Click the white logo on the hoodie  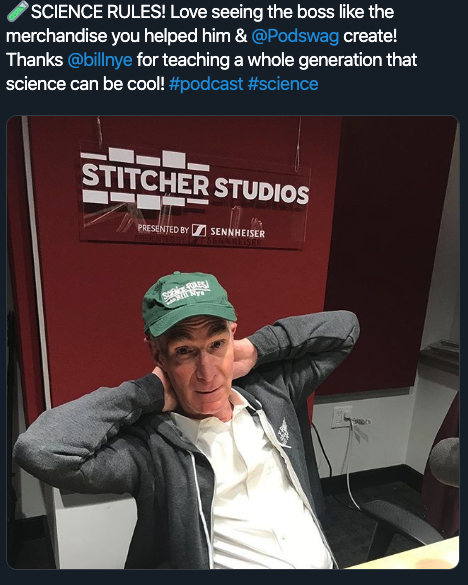(x=284, y=431)
